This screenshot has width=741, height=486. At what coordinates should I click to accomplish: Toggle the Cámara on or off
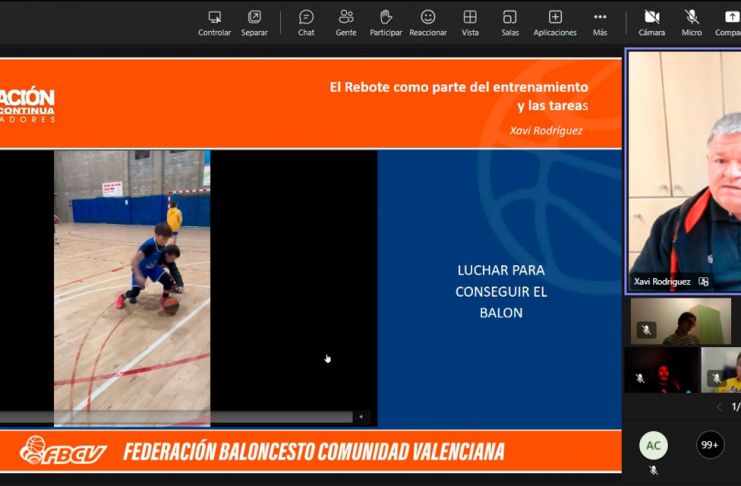point(652,23)
